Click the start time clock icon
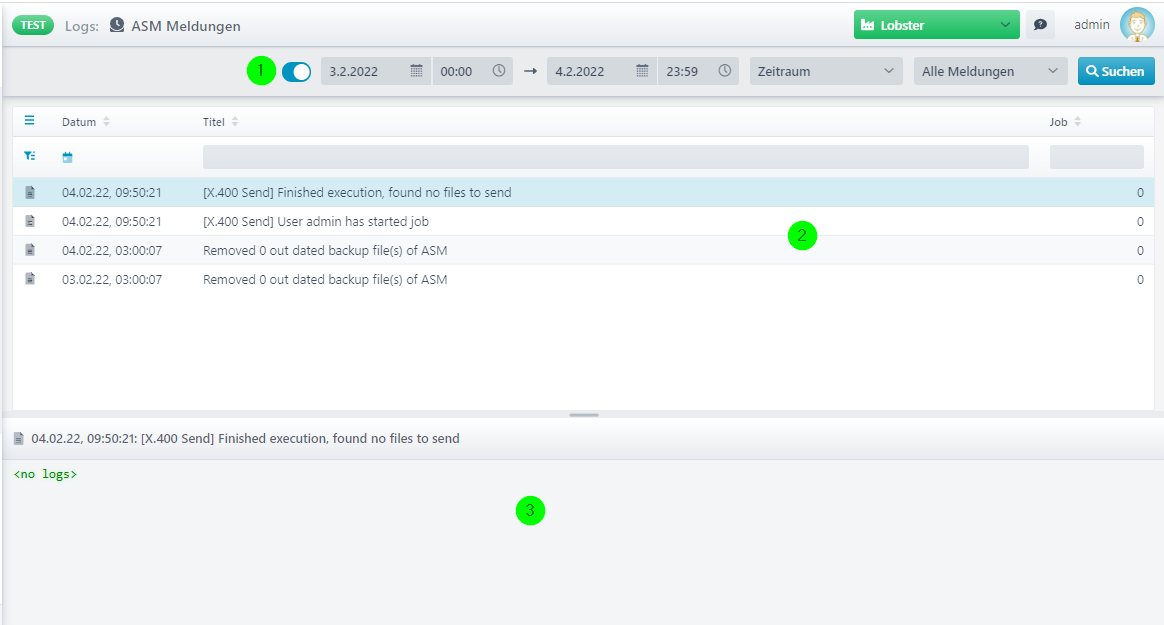This screenshot has height=625, width=1164. tap(499, 71)
